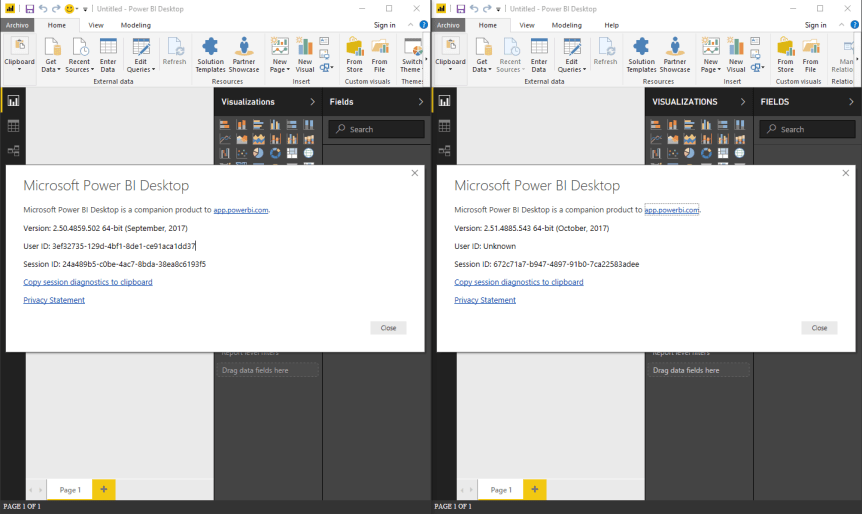The height and width of the screenshot is (514, 862).
Task: Click Switch Theme in left window
Action: 411,55
